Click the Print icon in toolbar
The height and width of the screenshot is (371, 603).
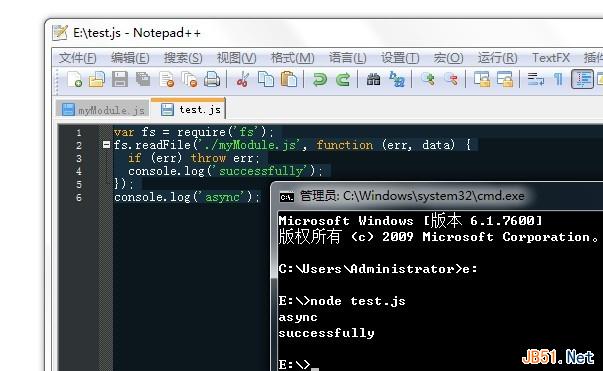click(x=212, y=80)
